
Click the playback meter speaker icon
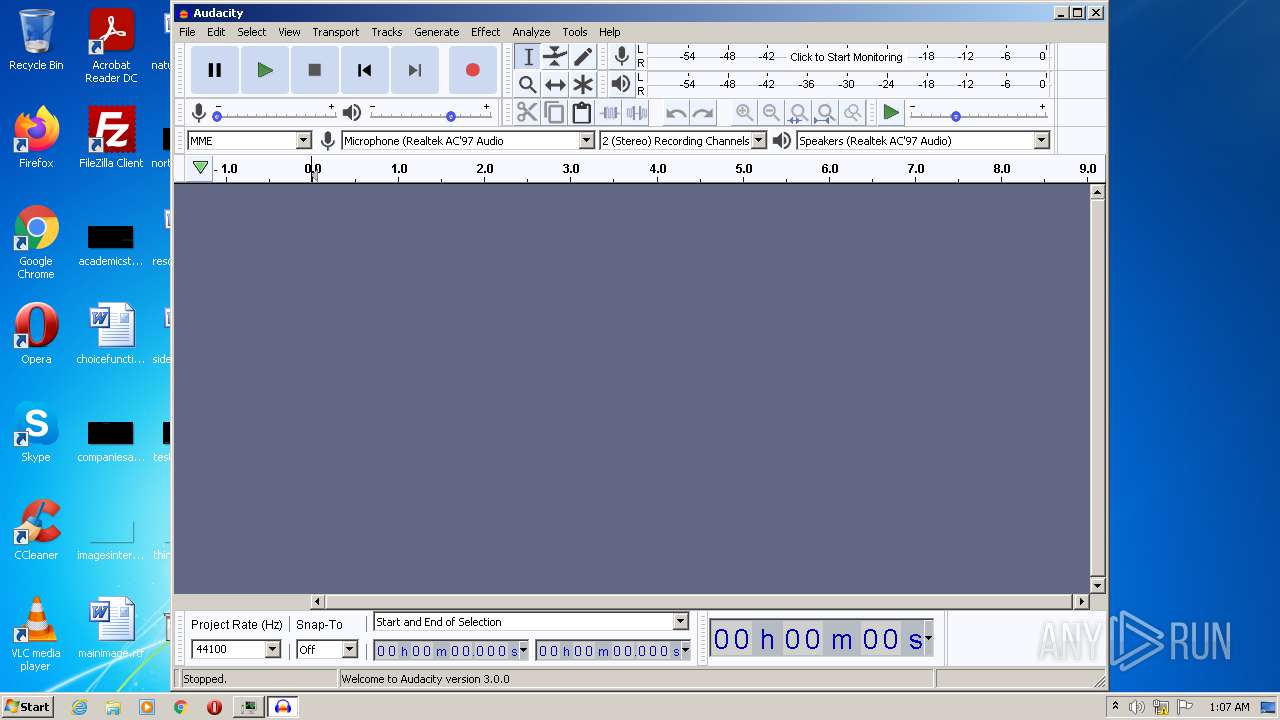(621, 84)
